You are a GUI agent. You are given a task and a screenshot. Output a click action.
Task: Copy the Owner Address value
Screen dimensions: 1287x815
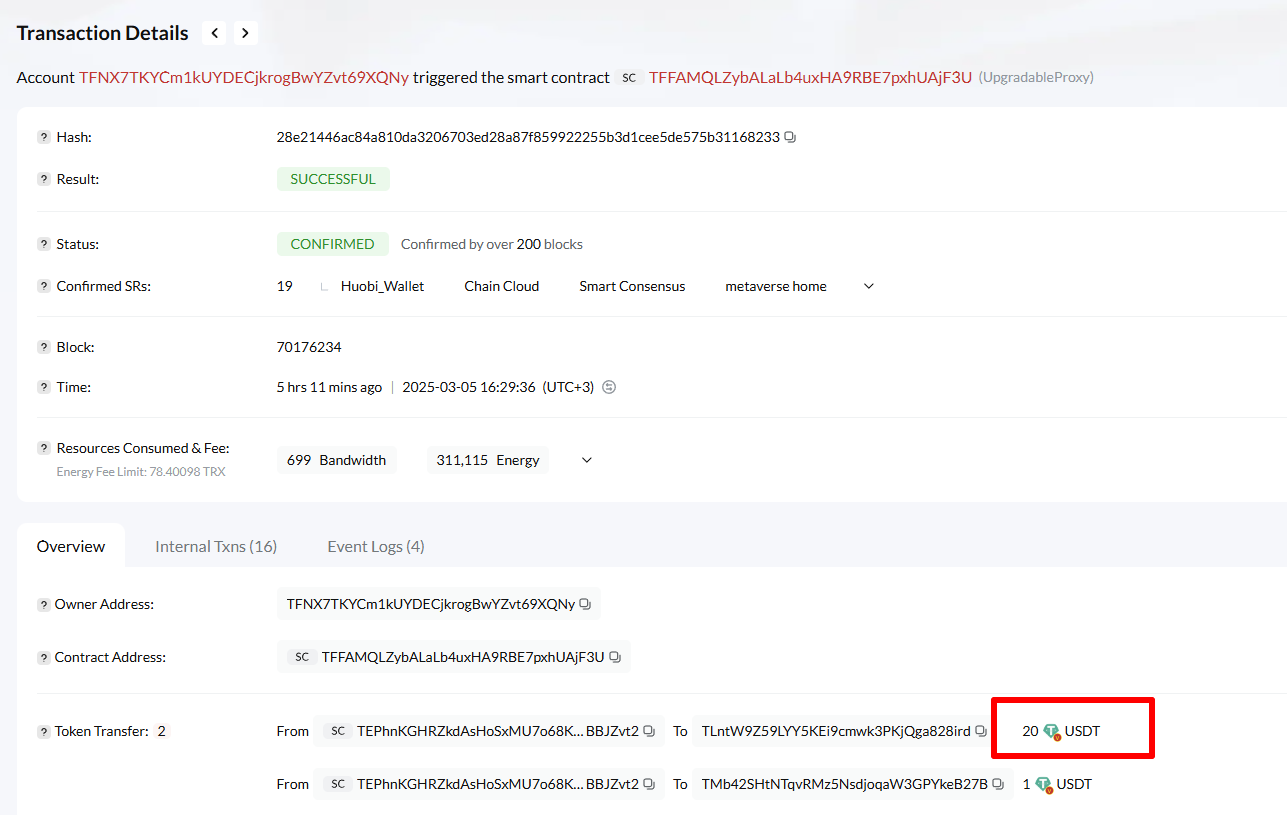pos(585,604)
